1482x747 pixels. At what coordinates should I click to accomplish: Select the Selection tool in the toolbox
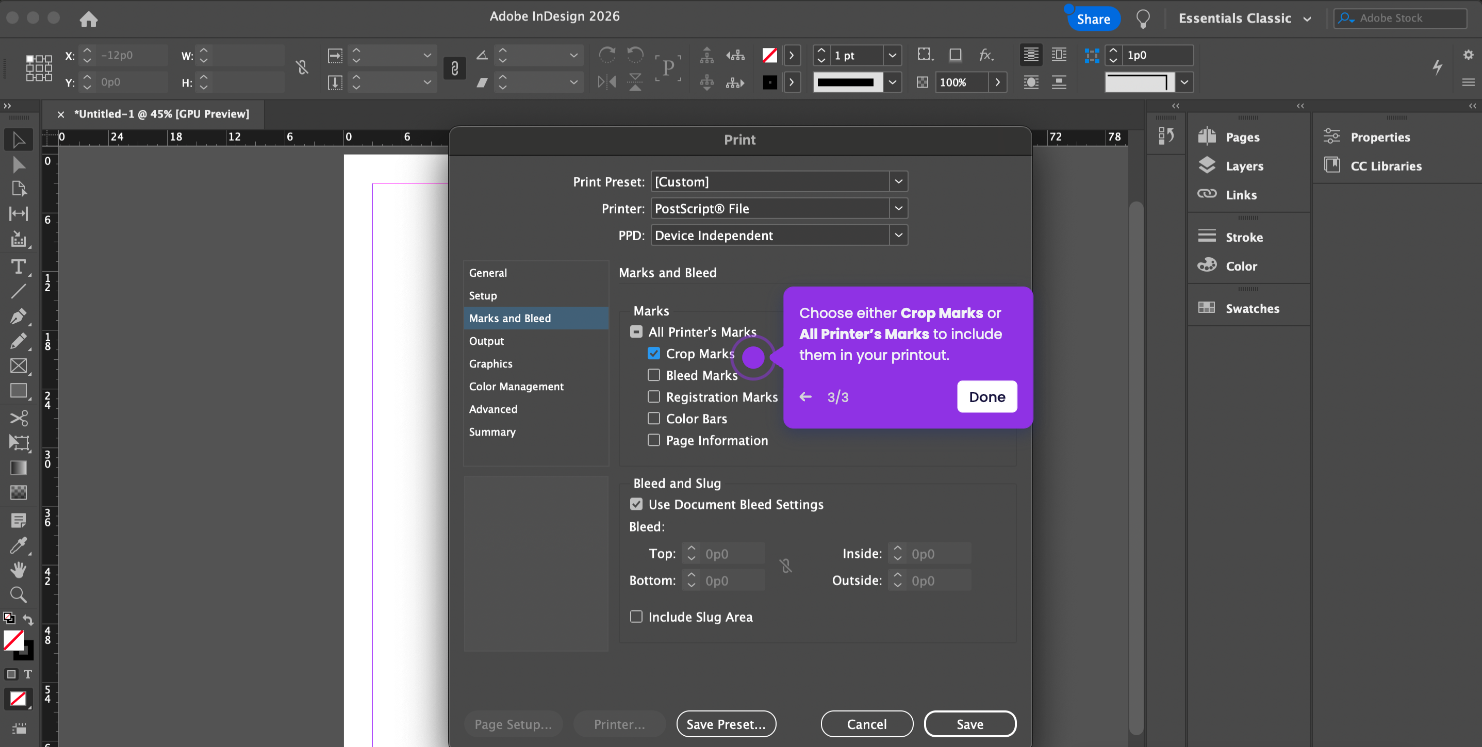18,139
